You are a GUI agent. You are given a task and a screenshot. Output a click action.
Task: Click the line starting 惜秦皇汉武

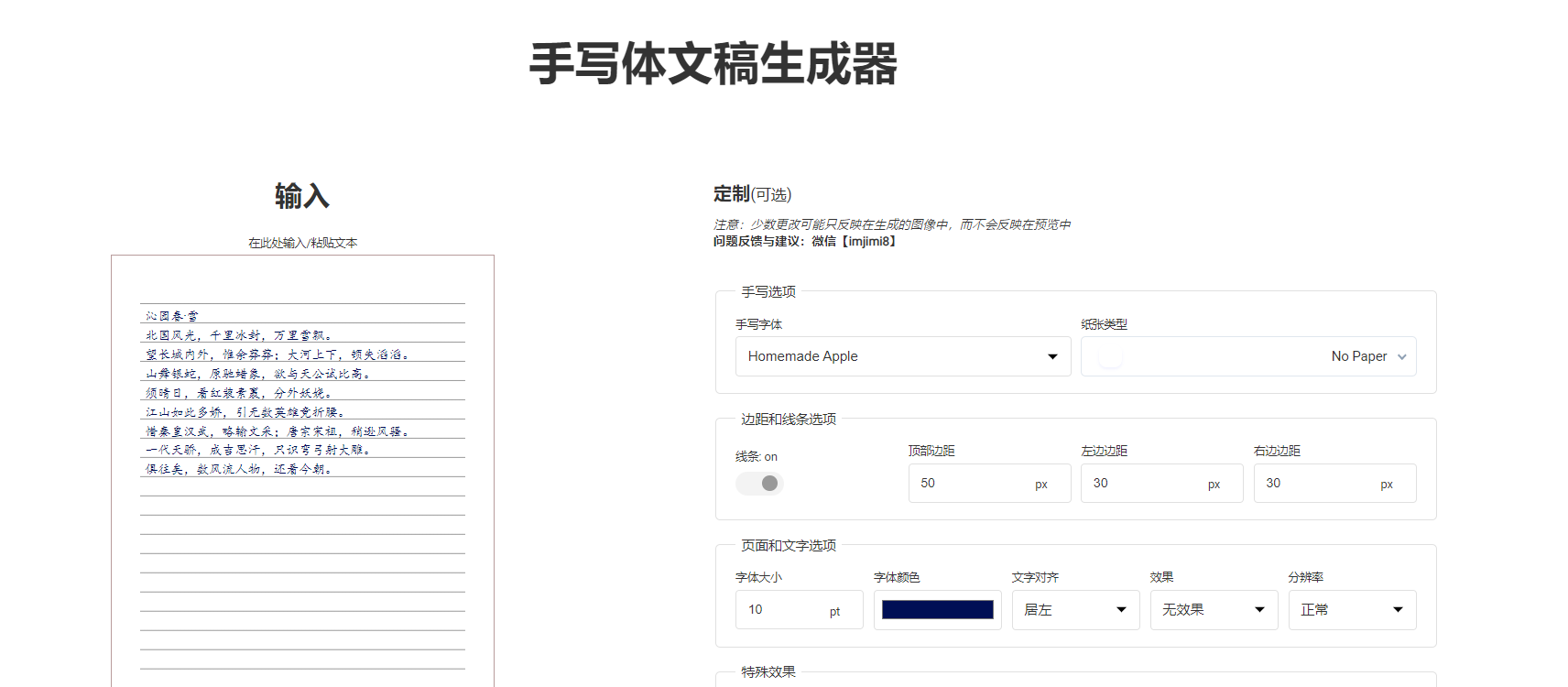point(277,431)
